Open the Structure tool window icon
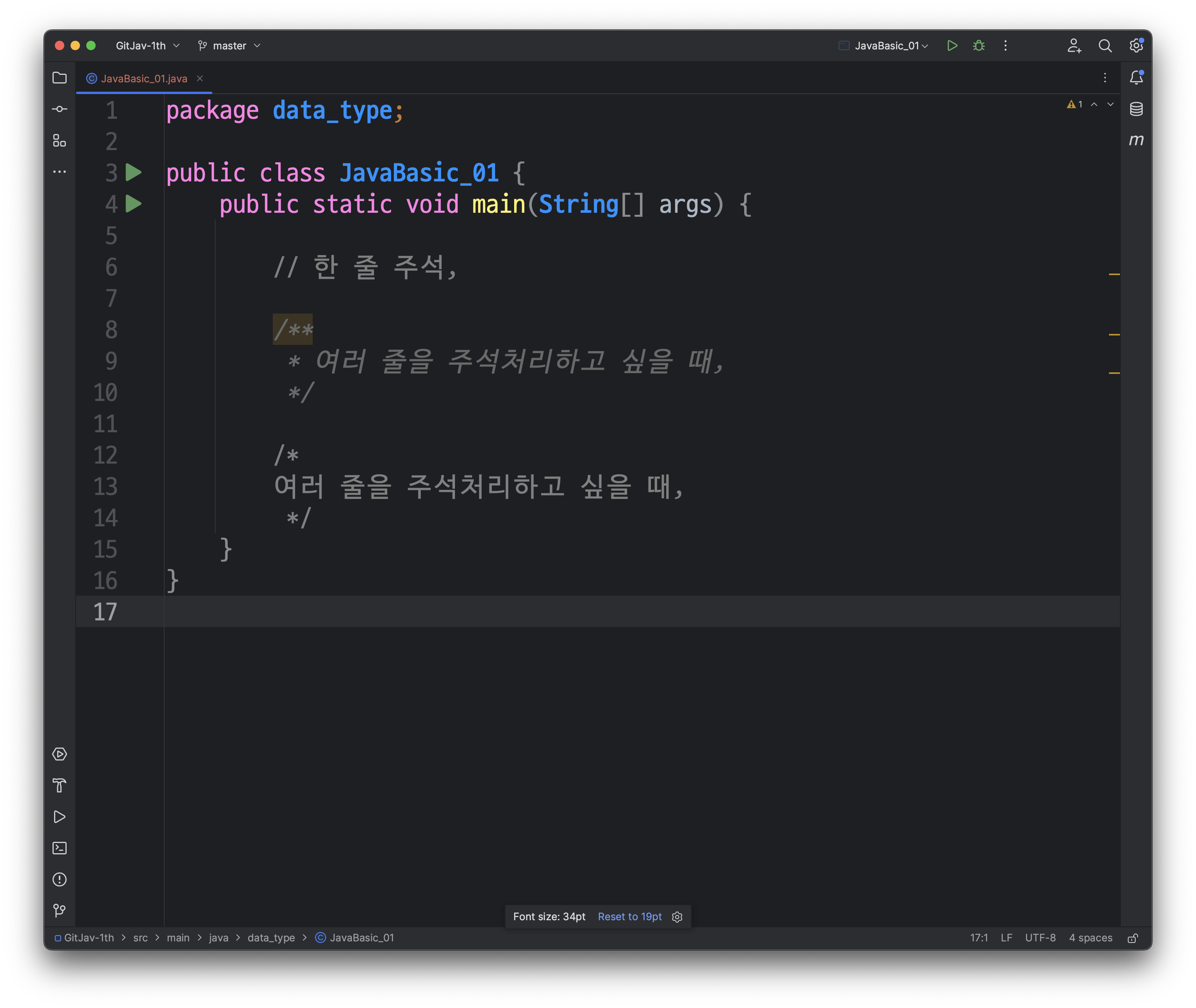The height and width of the screenshot is (1008, 1196). tap(60, 141)
